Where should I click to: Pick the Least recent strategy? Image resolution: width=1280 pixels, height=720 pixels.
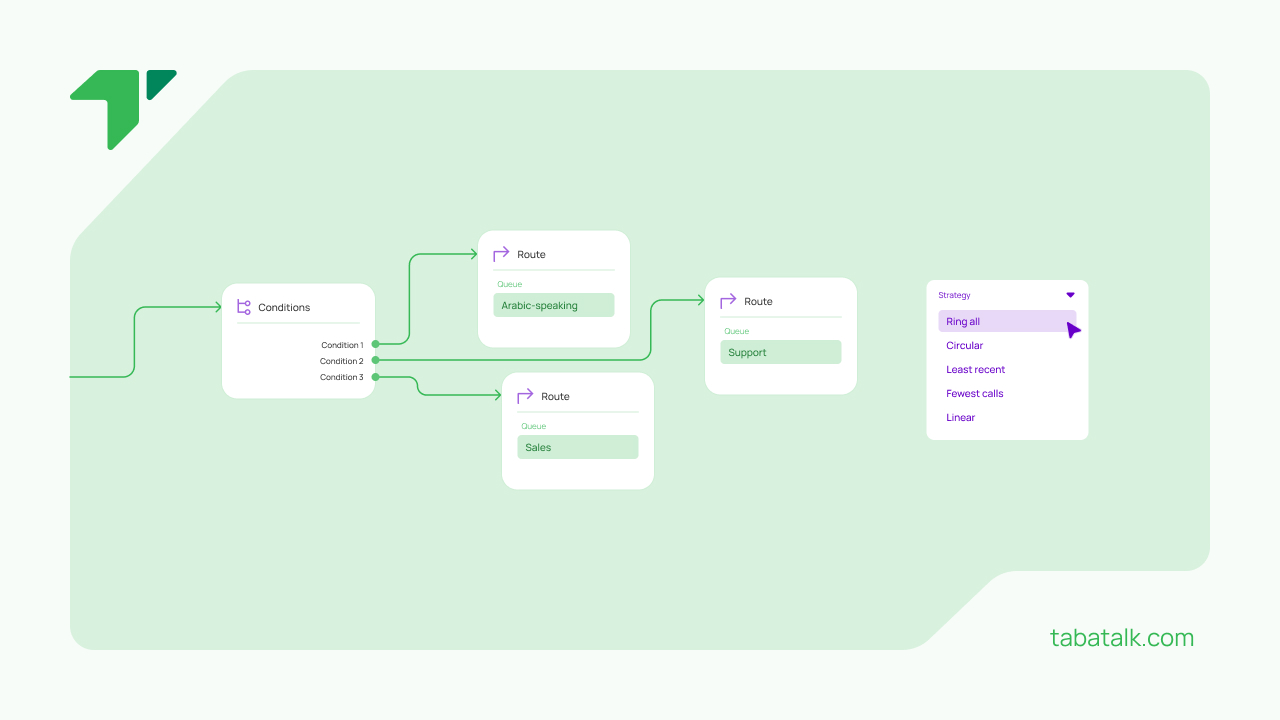click(x=976, y=370)
